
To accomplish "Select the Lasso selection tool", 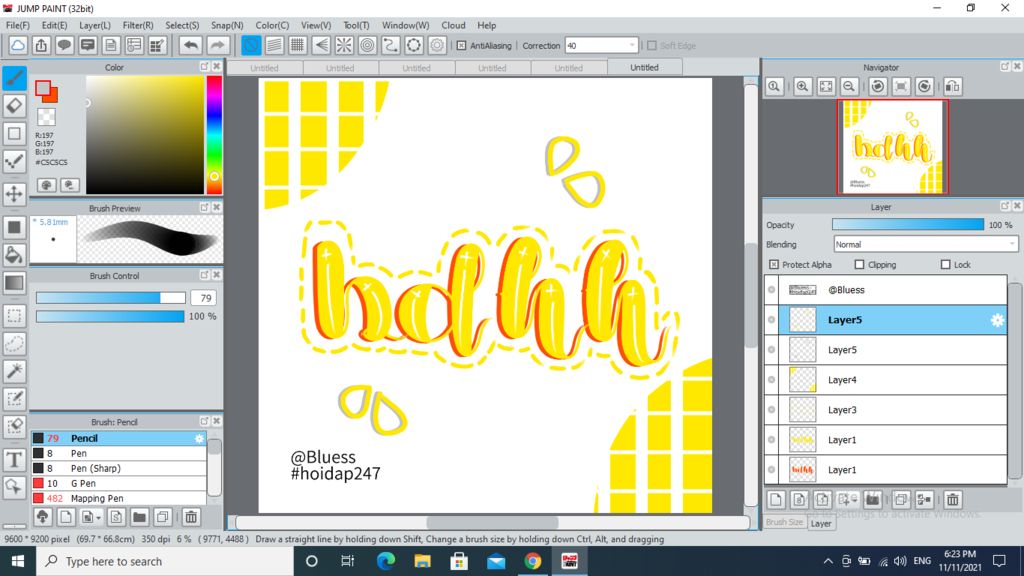I will pos(14,344).
